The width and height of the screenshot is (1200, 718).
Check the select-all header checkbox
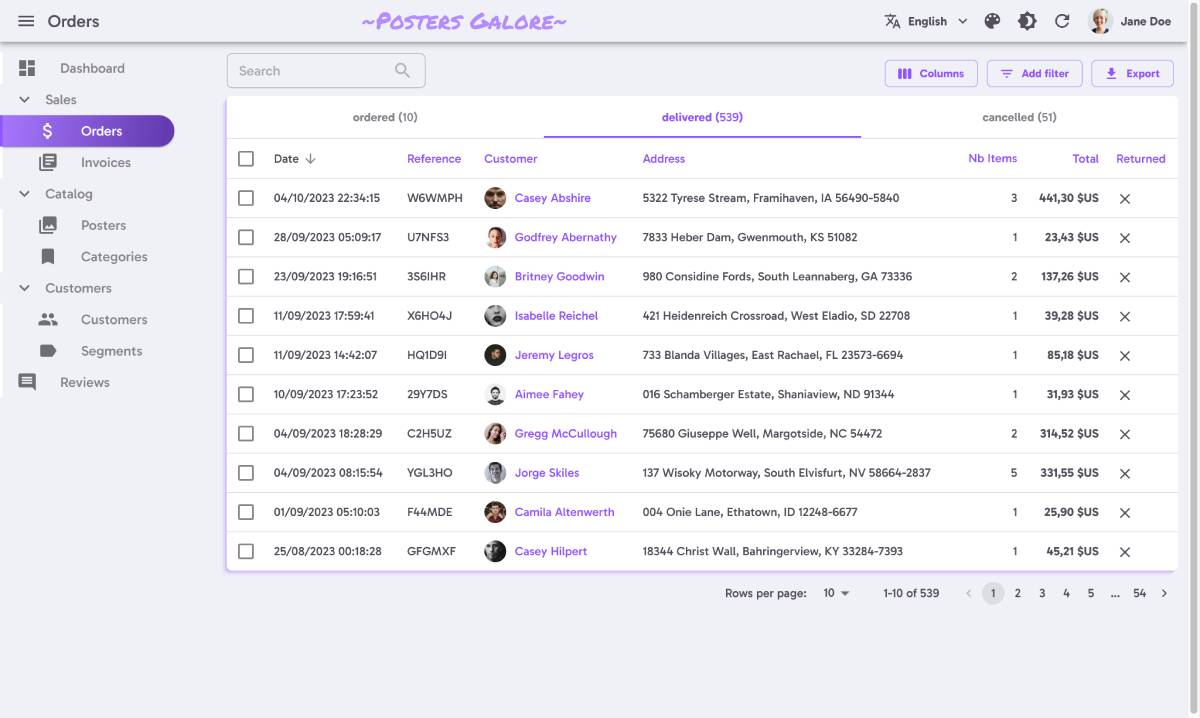[246, 159]
